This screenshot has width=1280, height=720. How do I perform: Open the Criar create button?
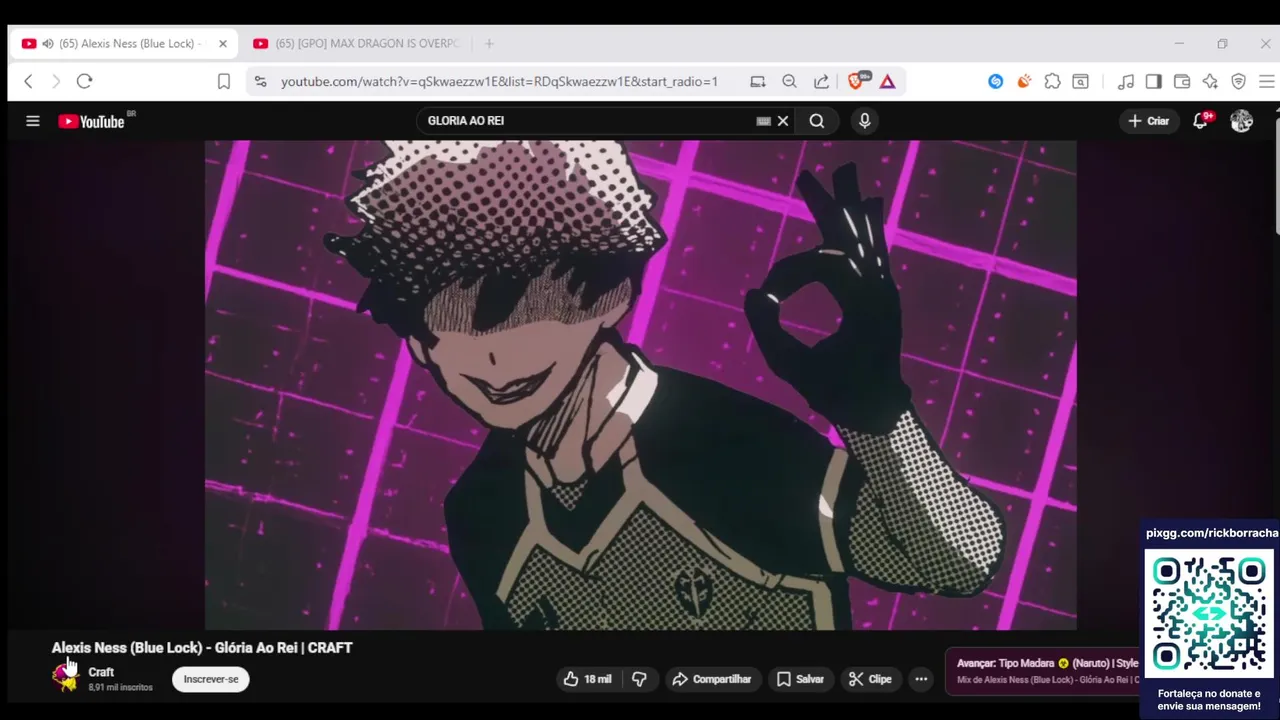pos(1148,121)
